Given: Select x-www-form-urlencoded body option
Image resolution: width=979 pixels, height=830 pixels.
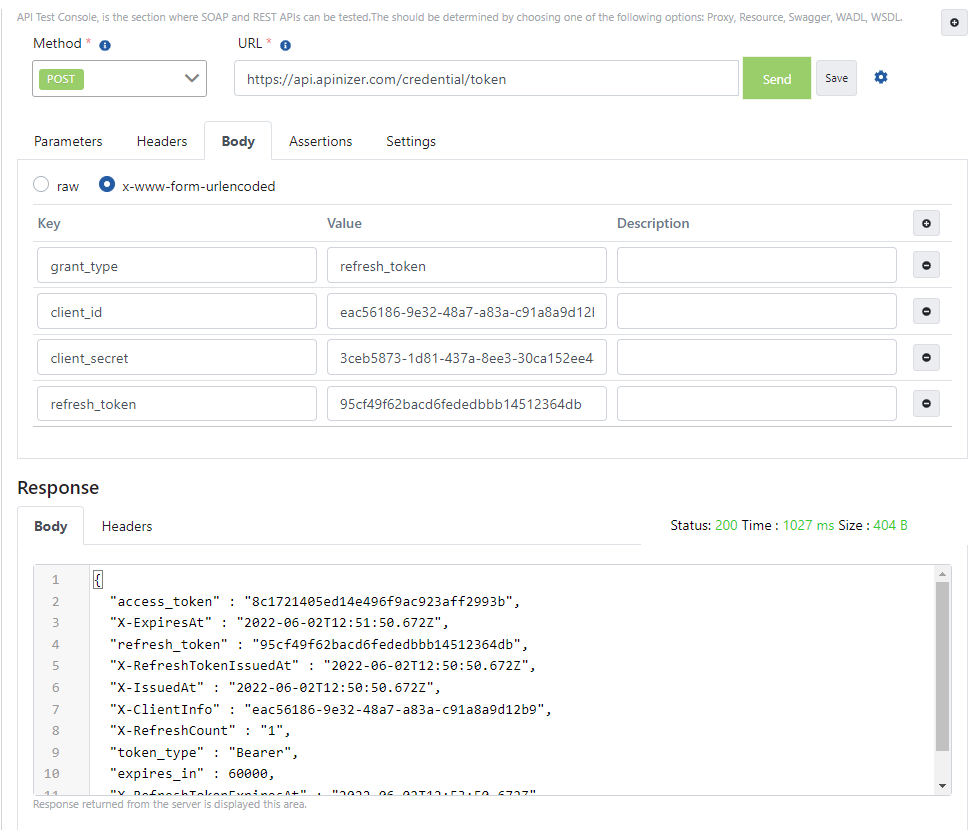Looking at the screenshot, I should click(107, 185).
